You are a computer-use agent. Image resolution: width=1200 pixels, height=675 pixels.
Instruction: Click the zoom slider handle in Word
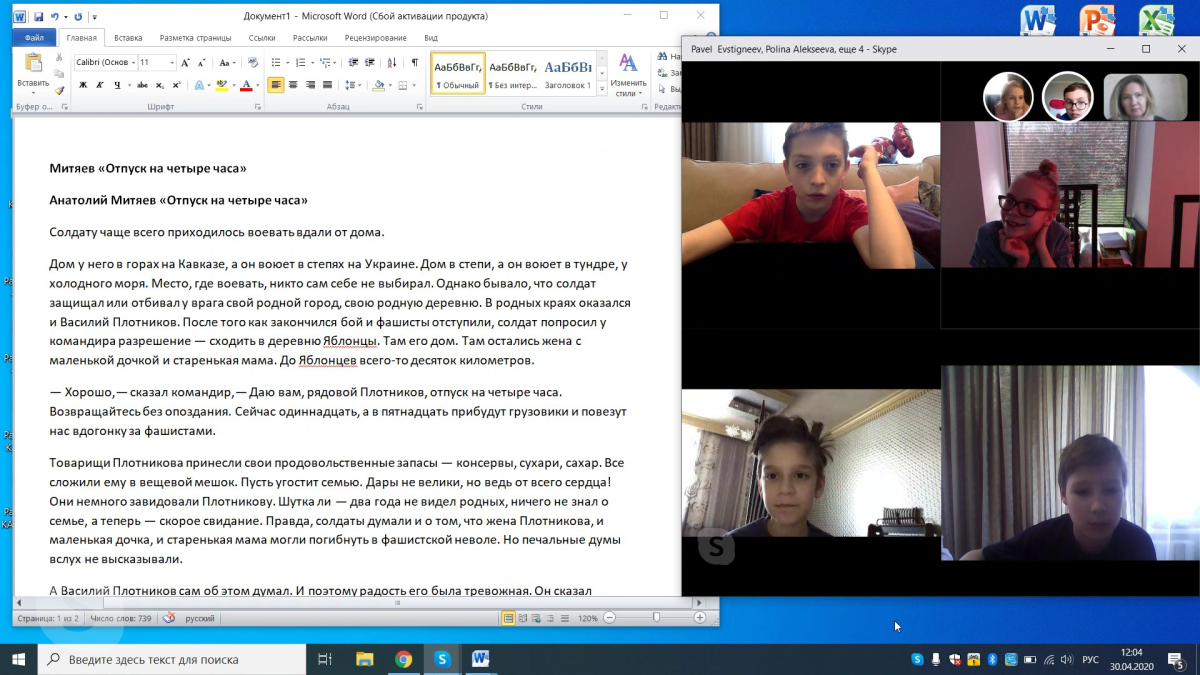tap(656, 618)
